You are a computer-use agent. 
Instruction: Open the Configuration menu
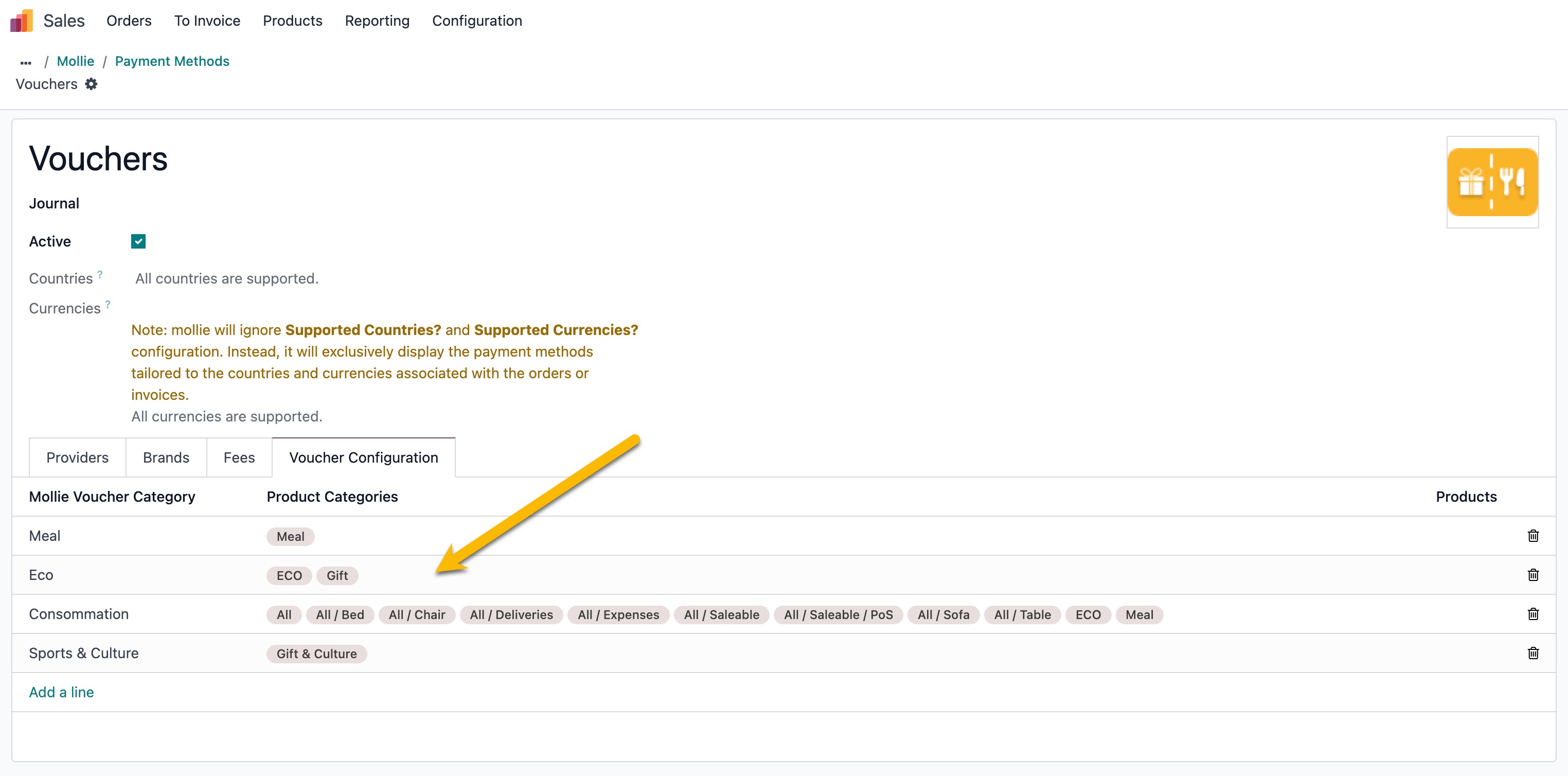tap(476, 21)
